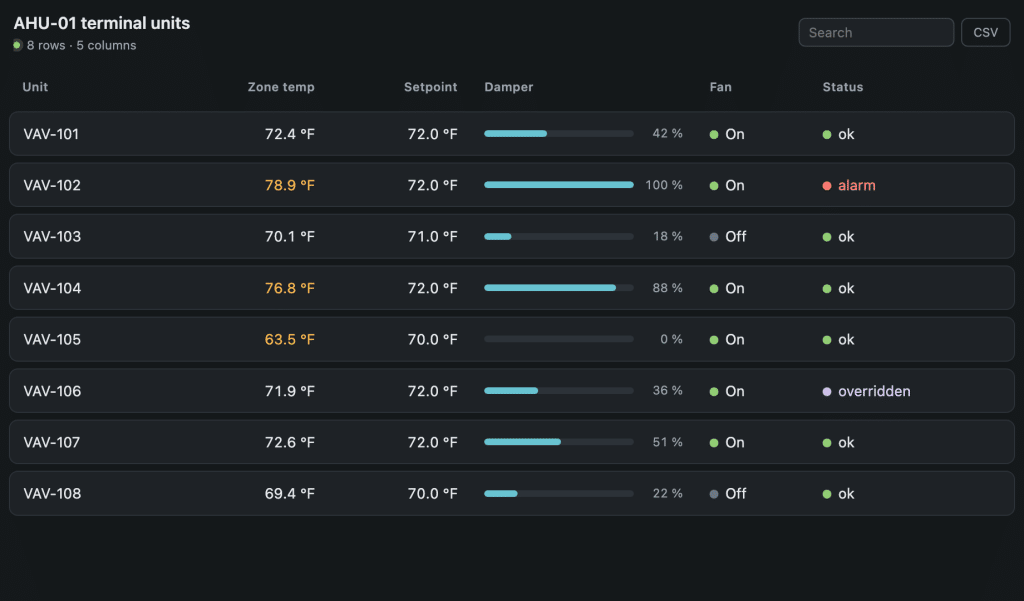The image size is (1024, 601).
Task: Click the 76.8 °F zone temp value
Action: (289, 288)
